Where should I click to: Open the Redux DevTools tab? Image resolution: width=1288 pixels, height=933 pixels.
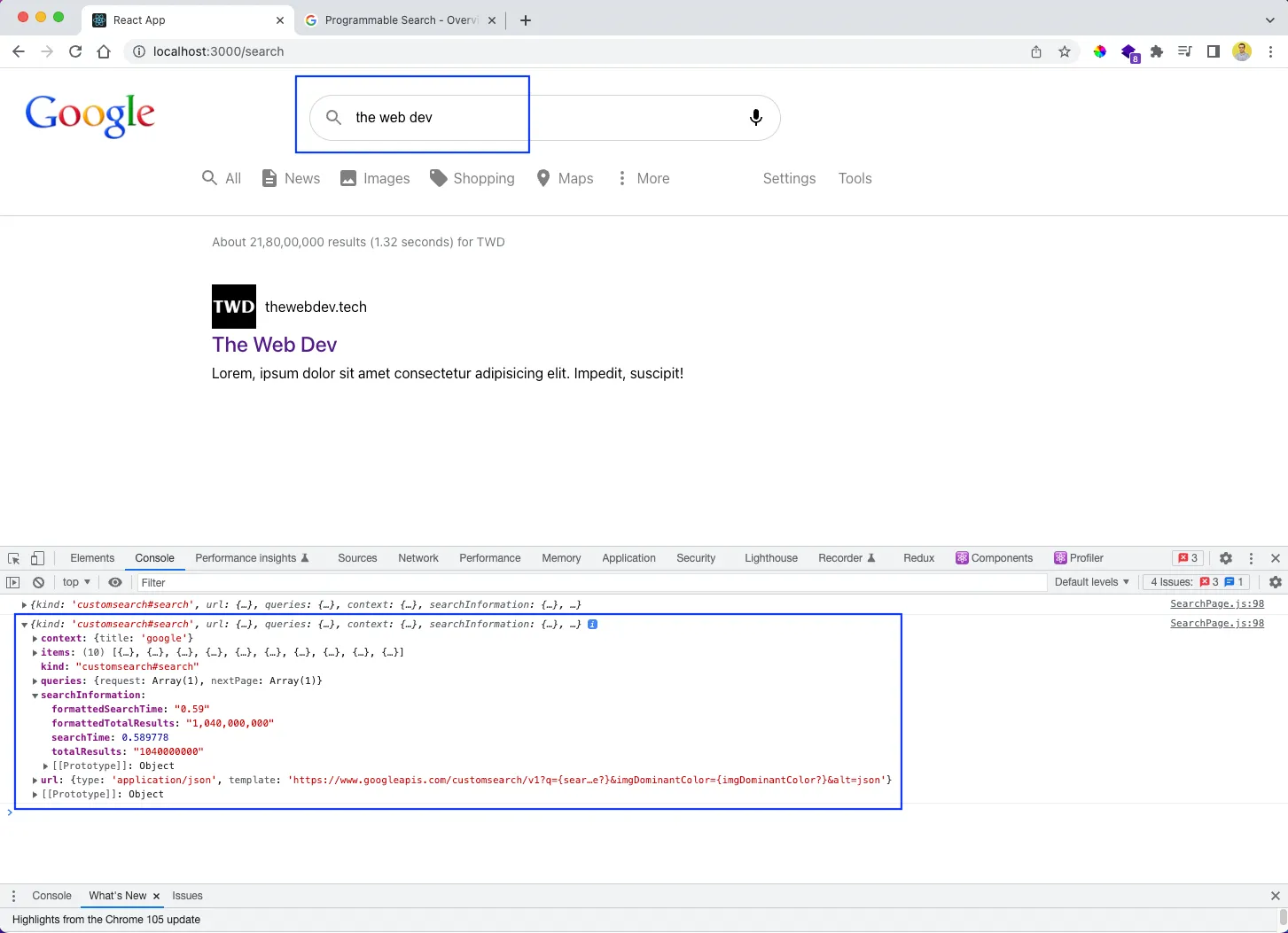tap(919, 558)
